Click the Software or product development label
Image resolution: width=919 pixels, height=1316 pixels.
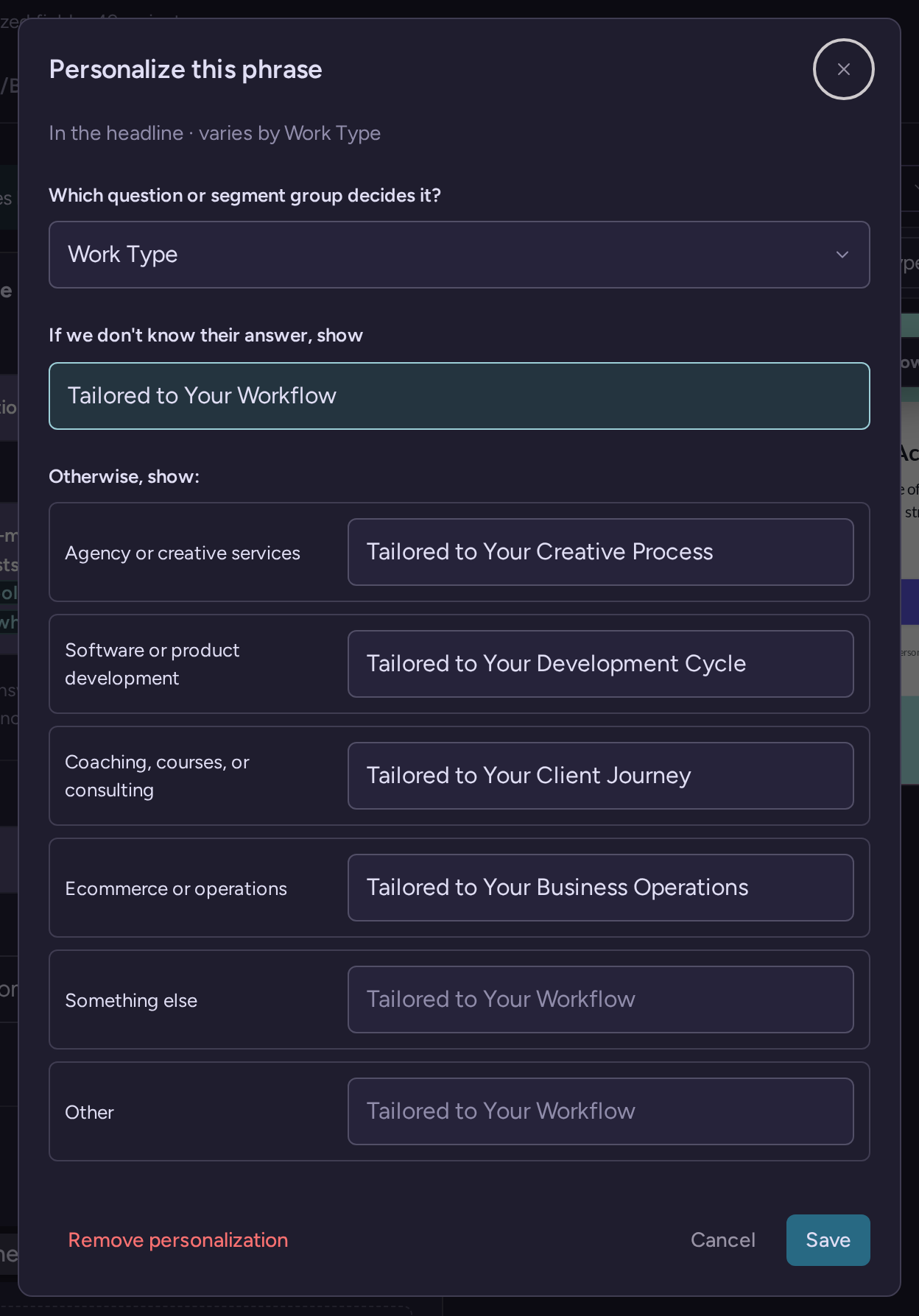coord(152,664)
